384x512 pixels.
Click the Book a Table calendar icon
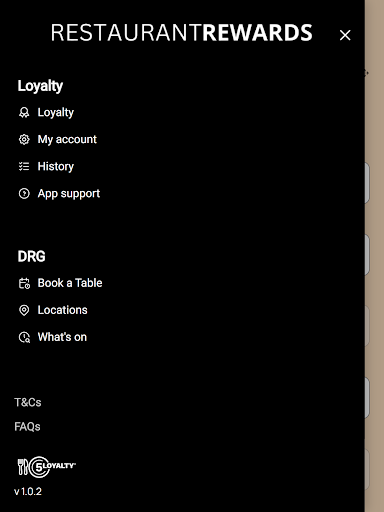click(24, 283)
